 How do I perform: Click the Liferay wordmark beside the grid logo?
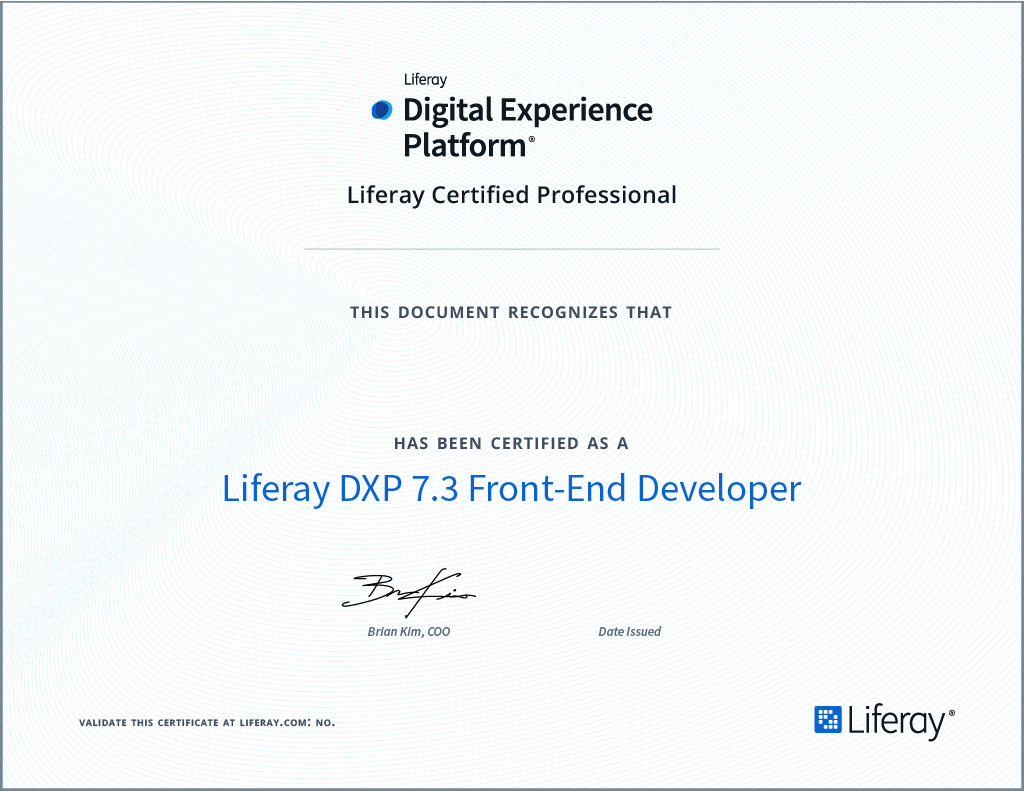(x=897, y=722)
